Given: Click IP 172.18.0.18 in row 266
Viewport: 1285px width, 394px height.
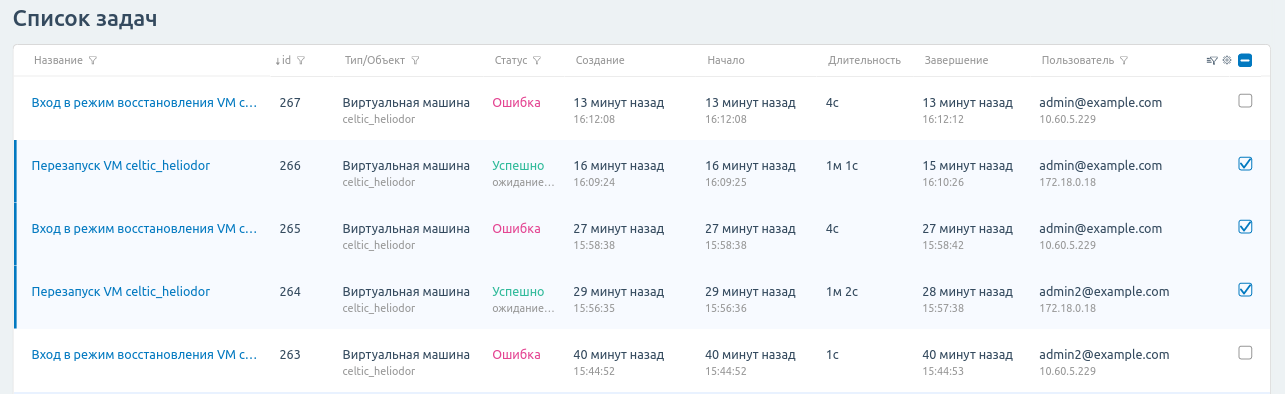Looking at the screenshot, I should click(1068, 183).
